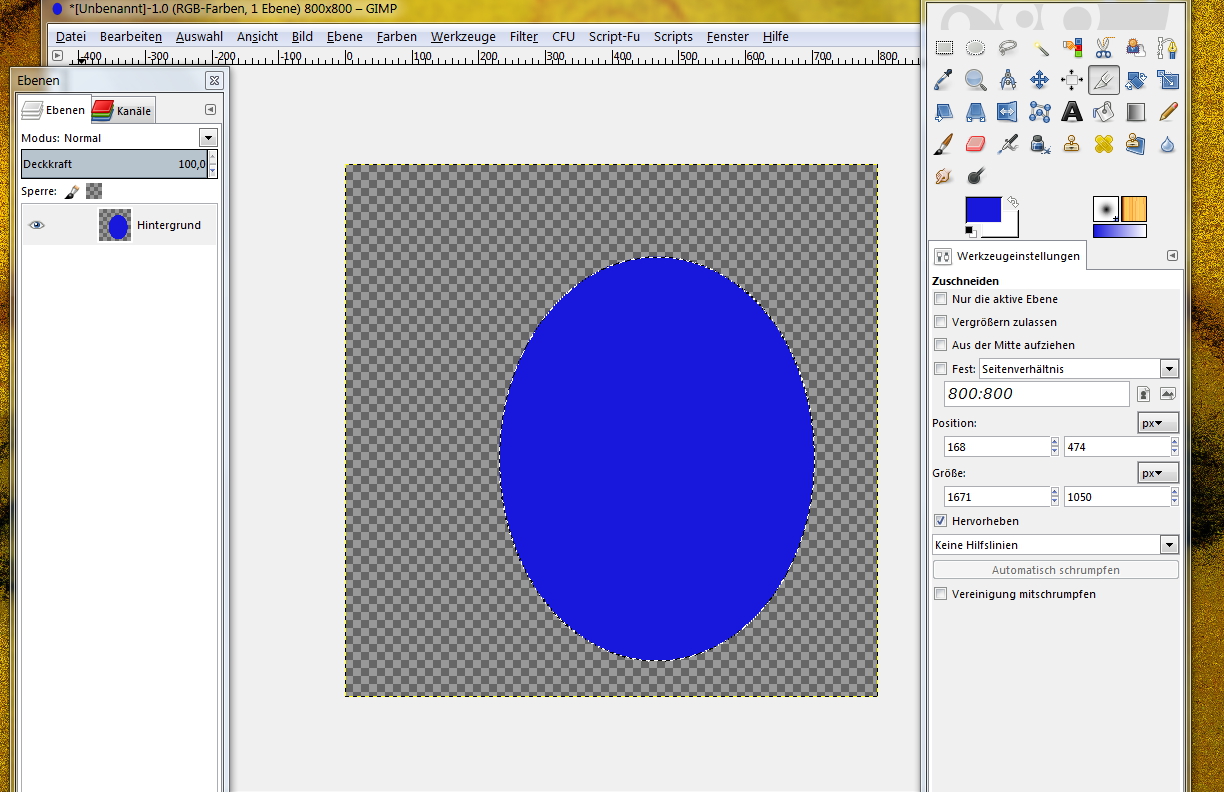Open the Datei menu

71,37
